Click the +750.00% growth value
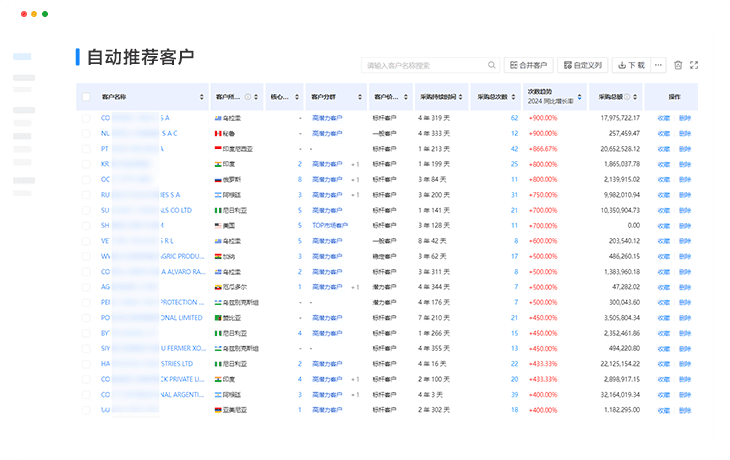This screenshot has height=460, width=730. point(543,195)
